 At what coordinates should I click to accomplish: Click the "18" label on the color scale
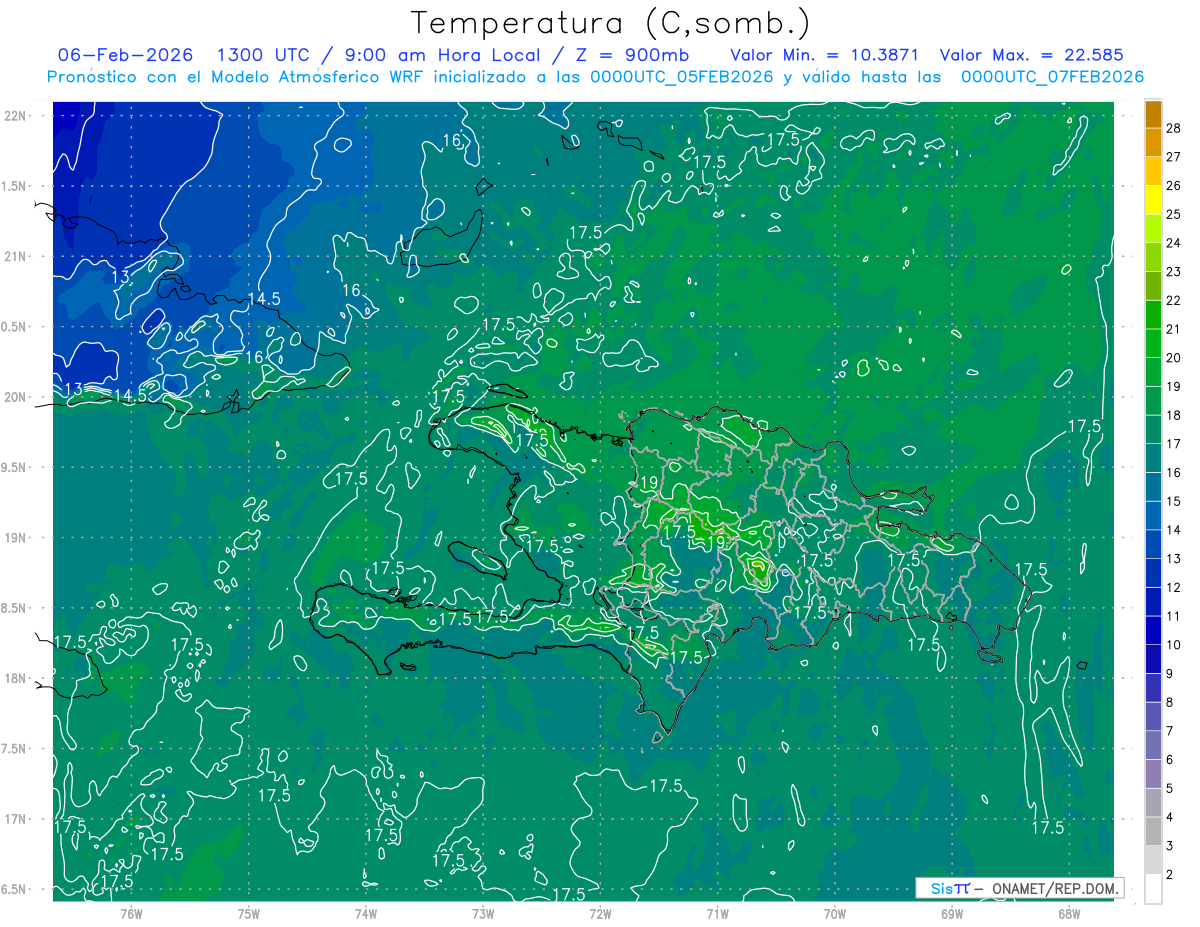1174,415
